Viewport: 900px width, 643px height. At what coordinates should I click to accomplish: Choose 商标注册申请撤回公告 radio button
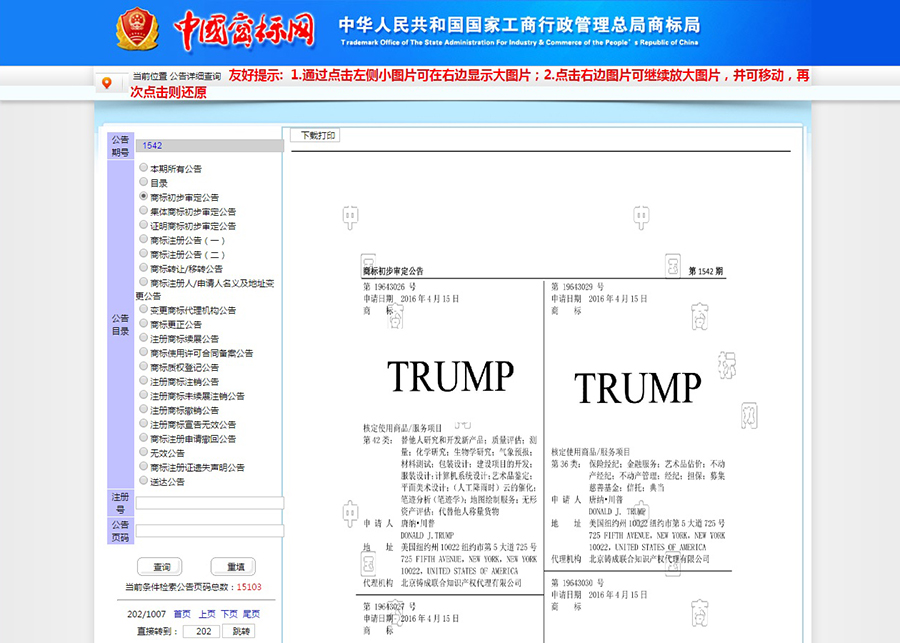(x=143, y=438)
